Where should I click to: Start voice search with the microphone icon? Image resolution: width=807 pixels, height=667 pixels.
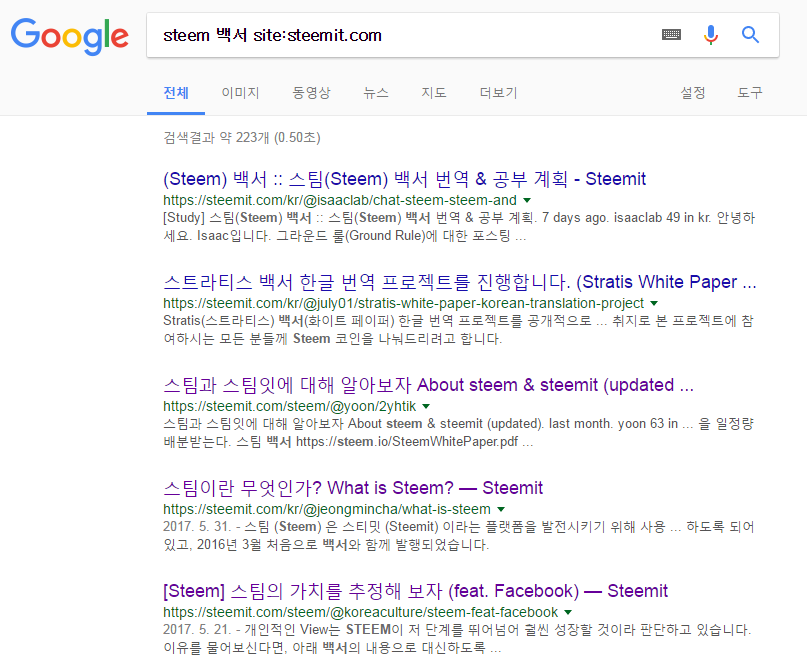tap(711, 35)
